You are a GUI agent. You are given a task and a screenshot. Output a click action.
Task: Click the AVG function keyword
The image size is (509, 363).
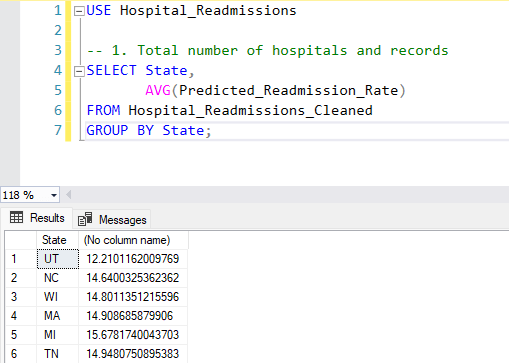coord(158,90)
